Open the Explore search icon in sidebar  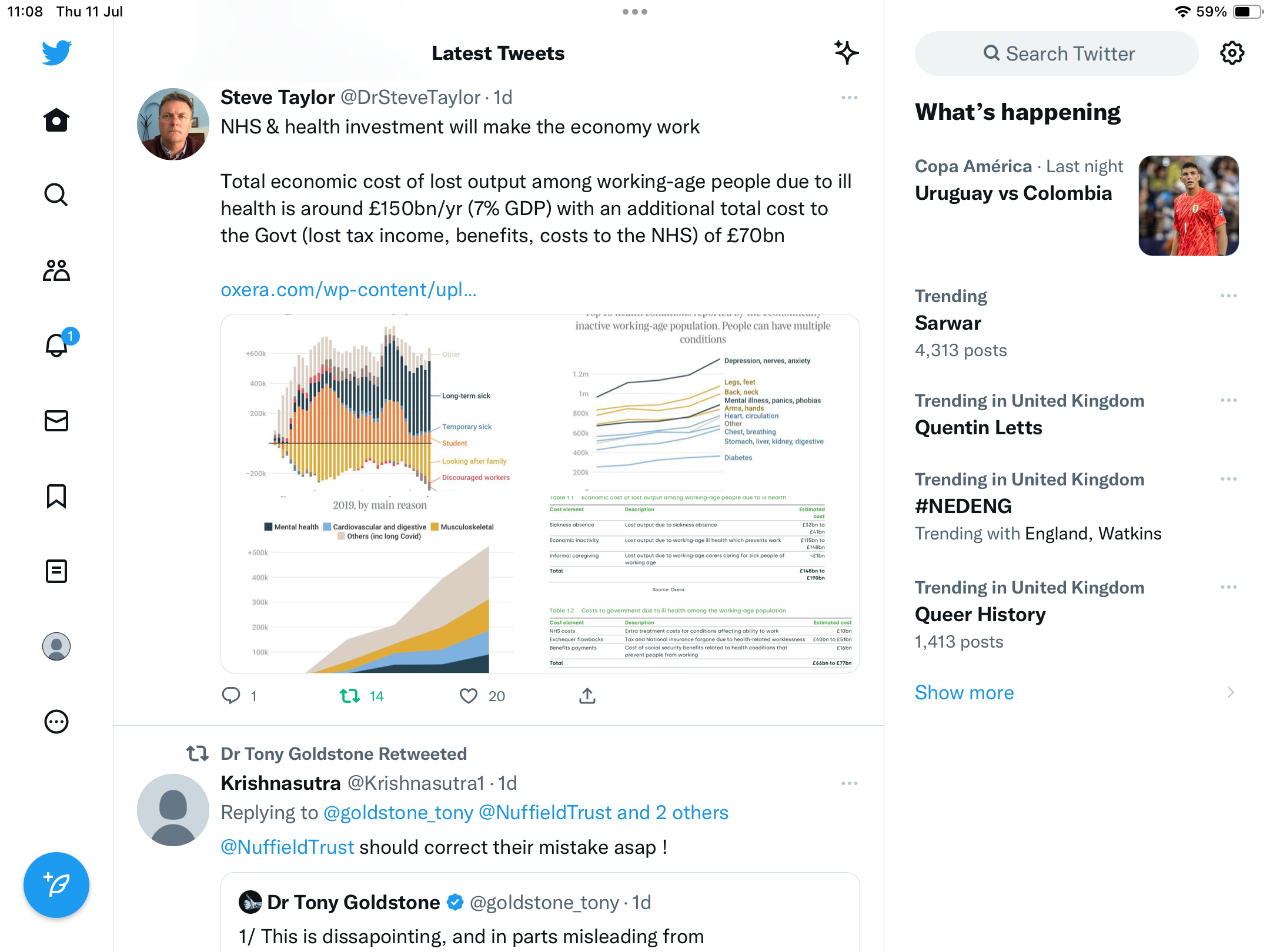(56, 195)
